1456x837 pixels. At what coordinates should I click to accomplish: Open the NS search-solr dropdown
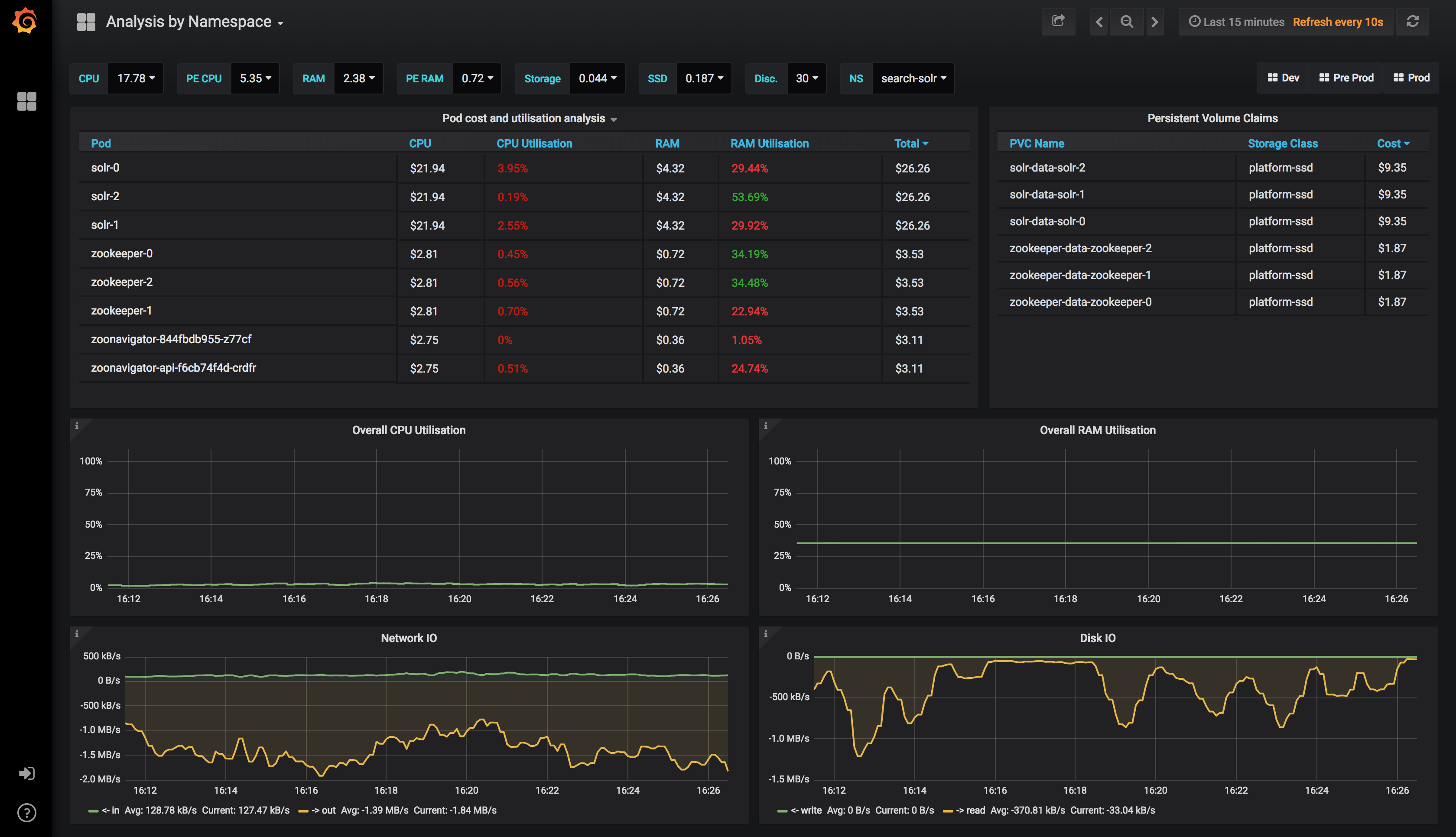(913, 79)
